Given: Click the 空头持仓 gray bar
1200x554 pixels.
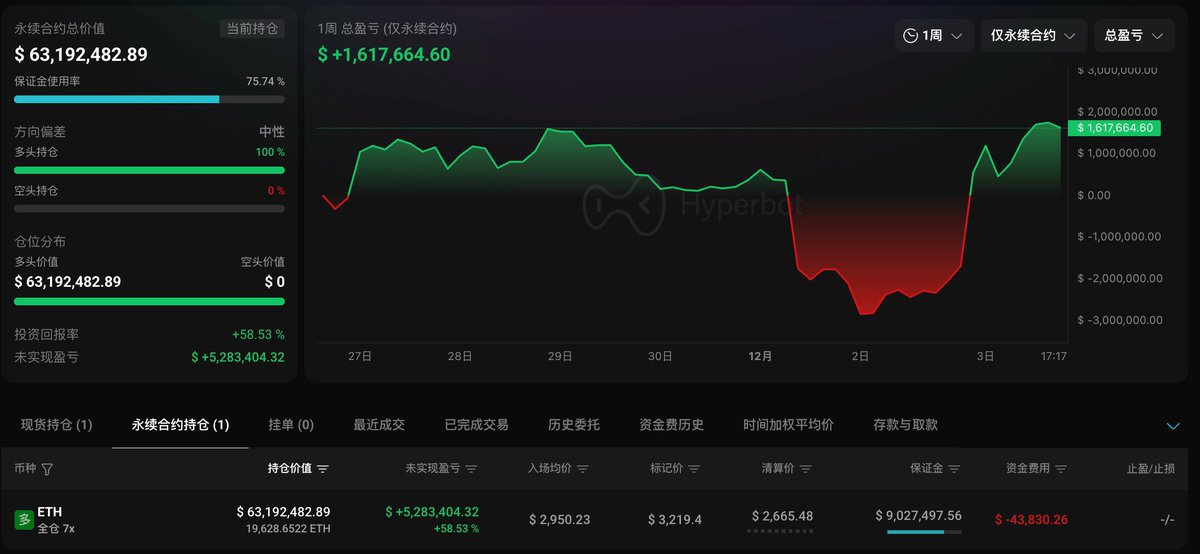Looking at the screenshot, I should [149, 209].
